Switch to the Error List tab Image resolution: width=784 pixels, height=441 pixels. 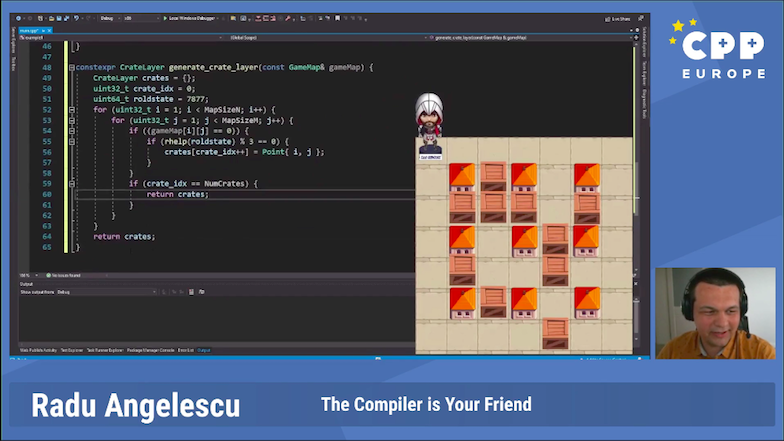click(x=186, y=350)
